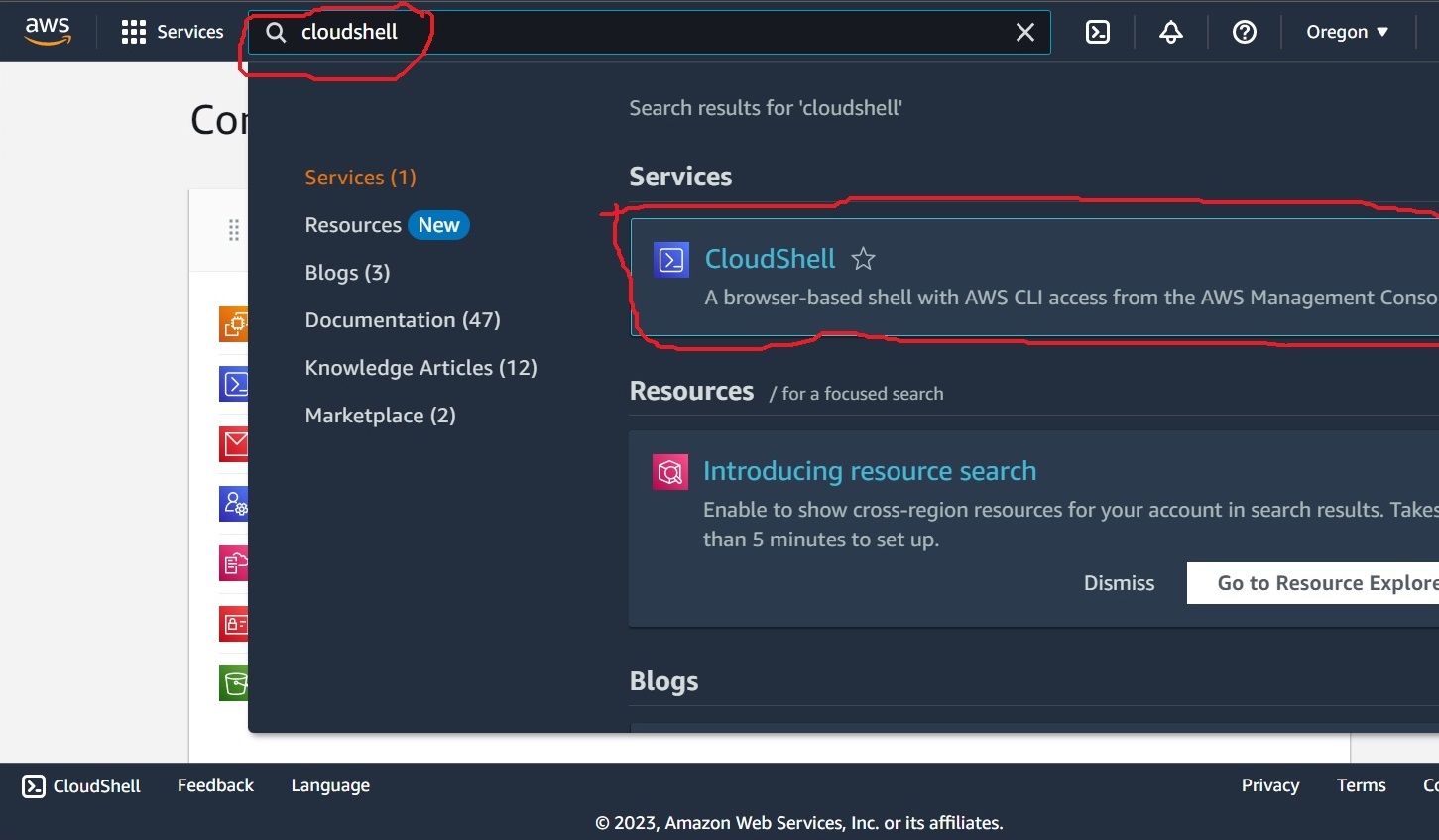The image size is (1439, 840).
Task: Open the Terms footer link
Action: [x=1361, y=785]
